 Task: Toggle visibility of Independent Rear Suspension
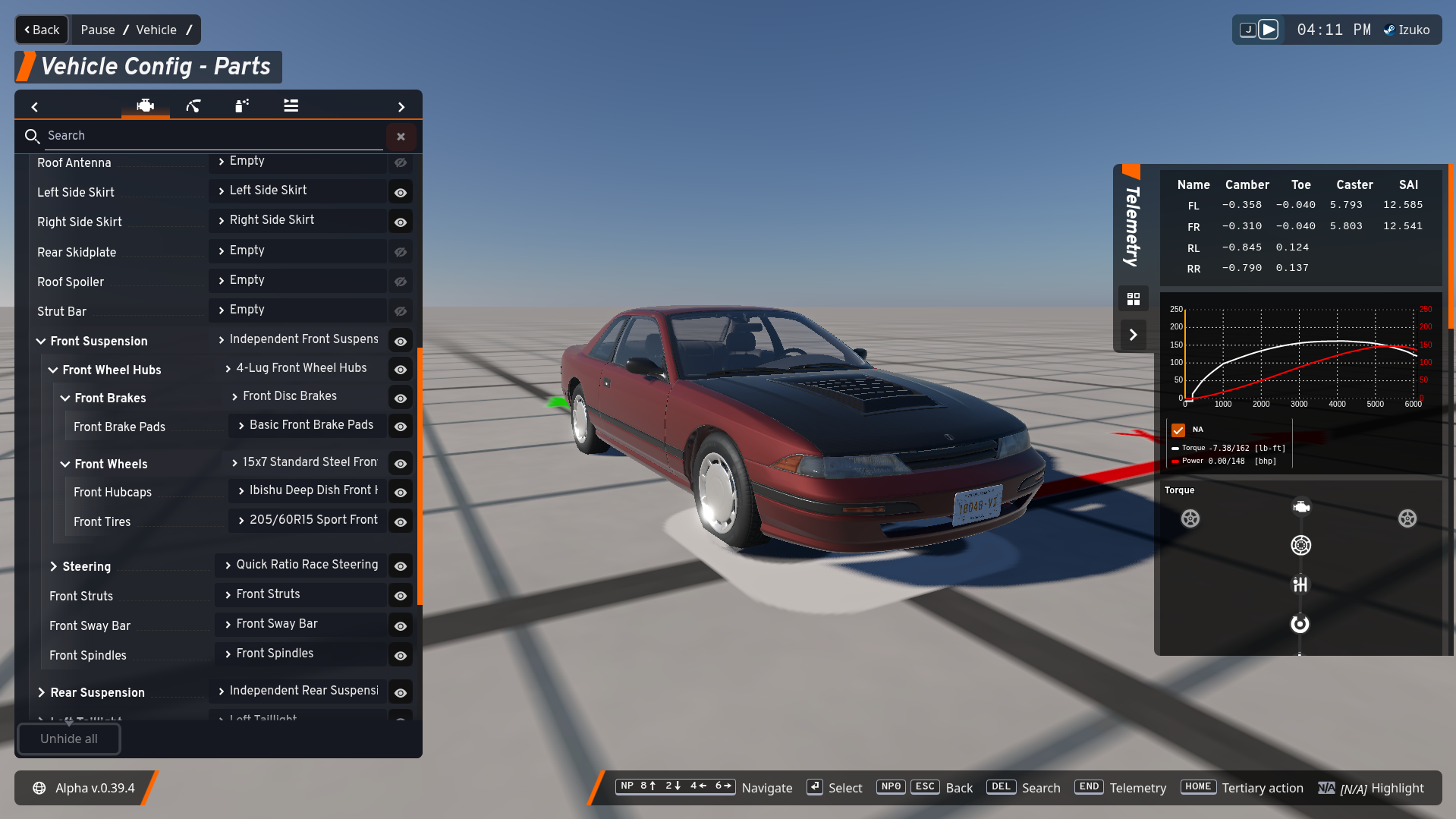click(x=401, y=693)
